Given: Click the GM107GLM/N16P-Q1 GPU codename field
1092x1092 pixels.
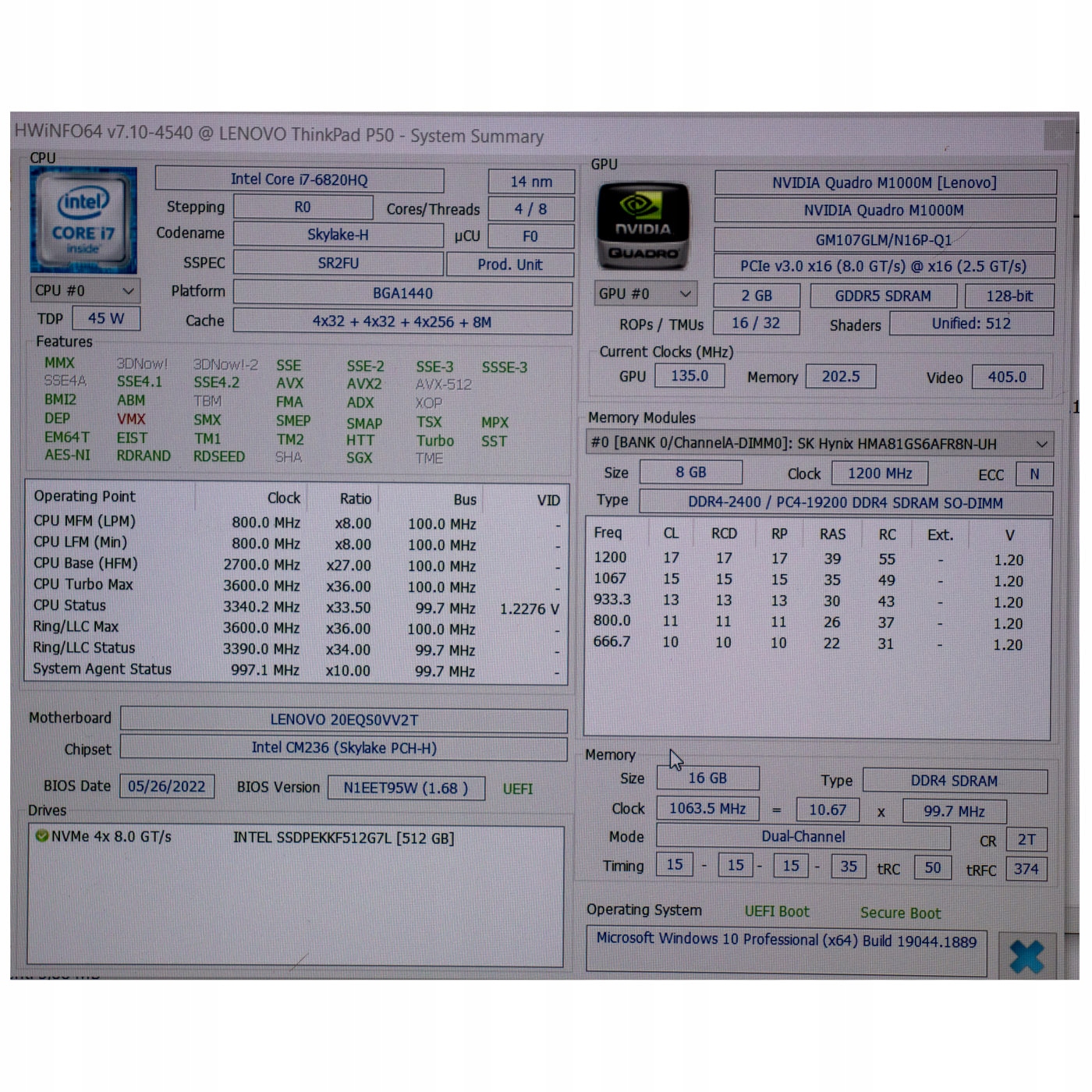Looking at the screenshot, I should 884,240.
